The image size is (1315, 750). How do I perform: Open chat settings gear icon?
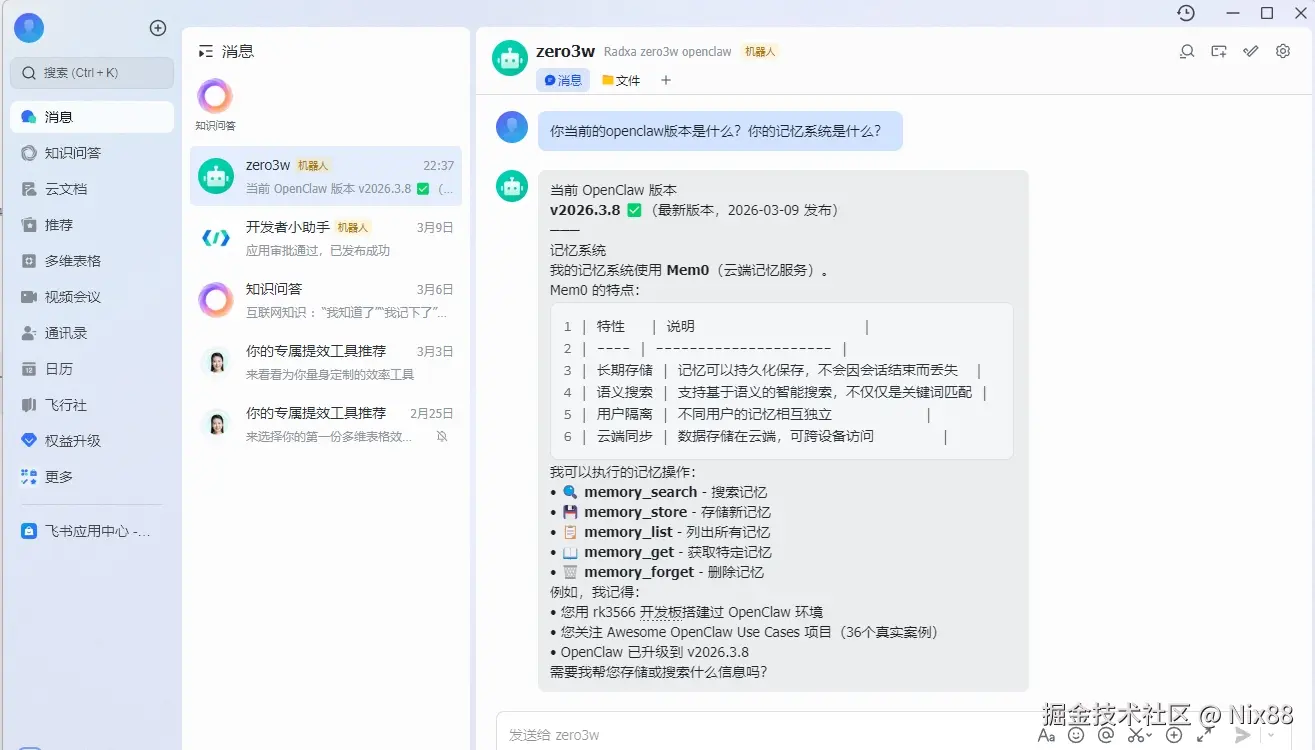(x=1283, y=52)
